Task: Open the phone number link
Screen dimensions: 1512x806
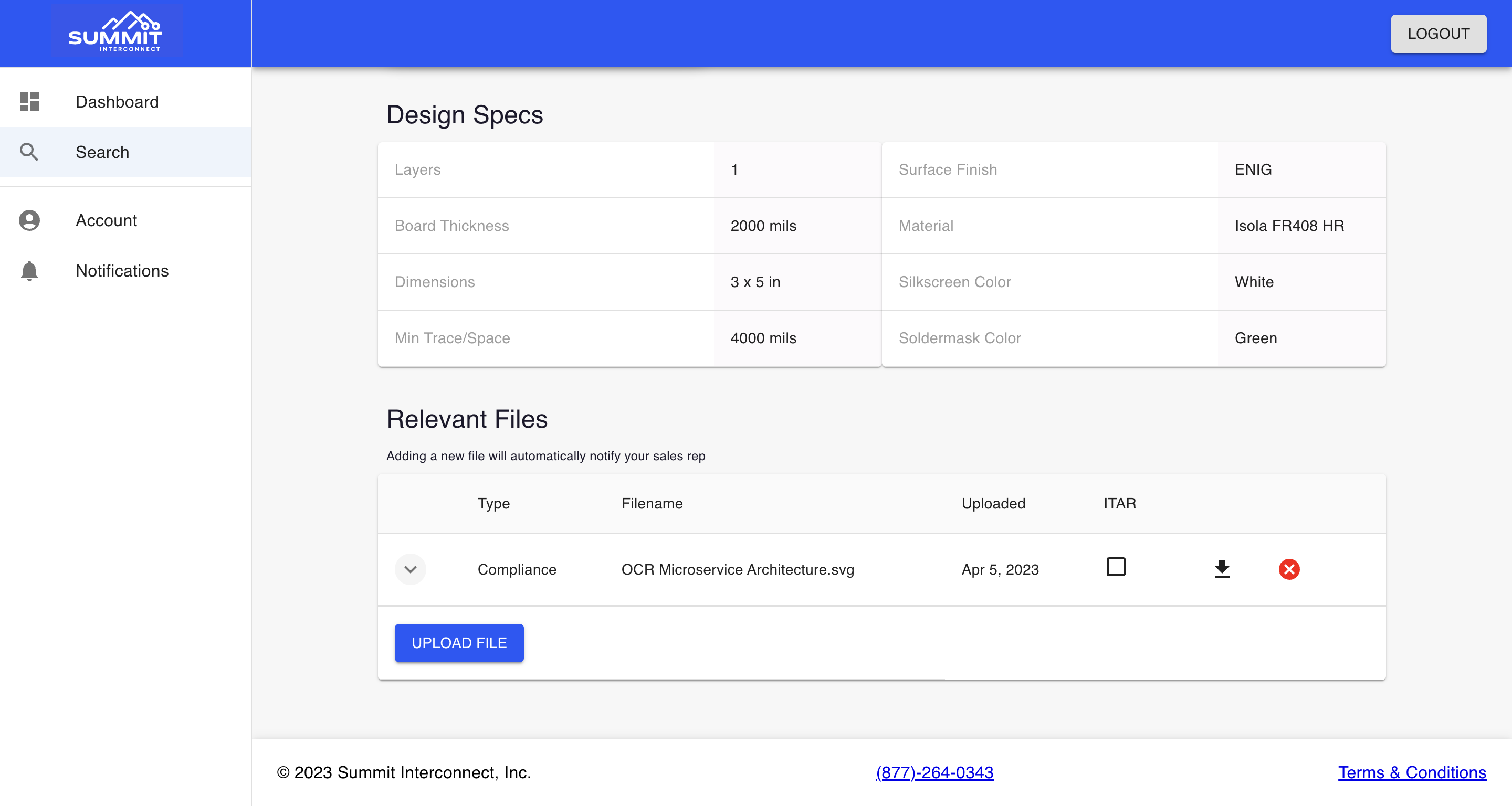Action: [x=934, y=772]
